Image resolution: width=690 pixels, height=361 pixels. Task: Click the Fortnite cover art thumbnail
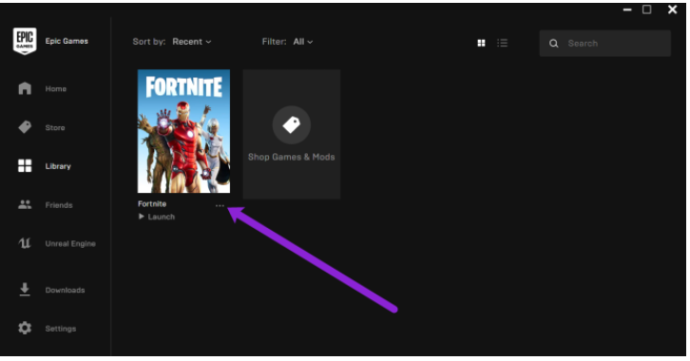point(184,131)
